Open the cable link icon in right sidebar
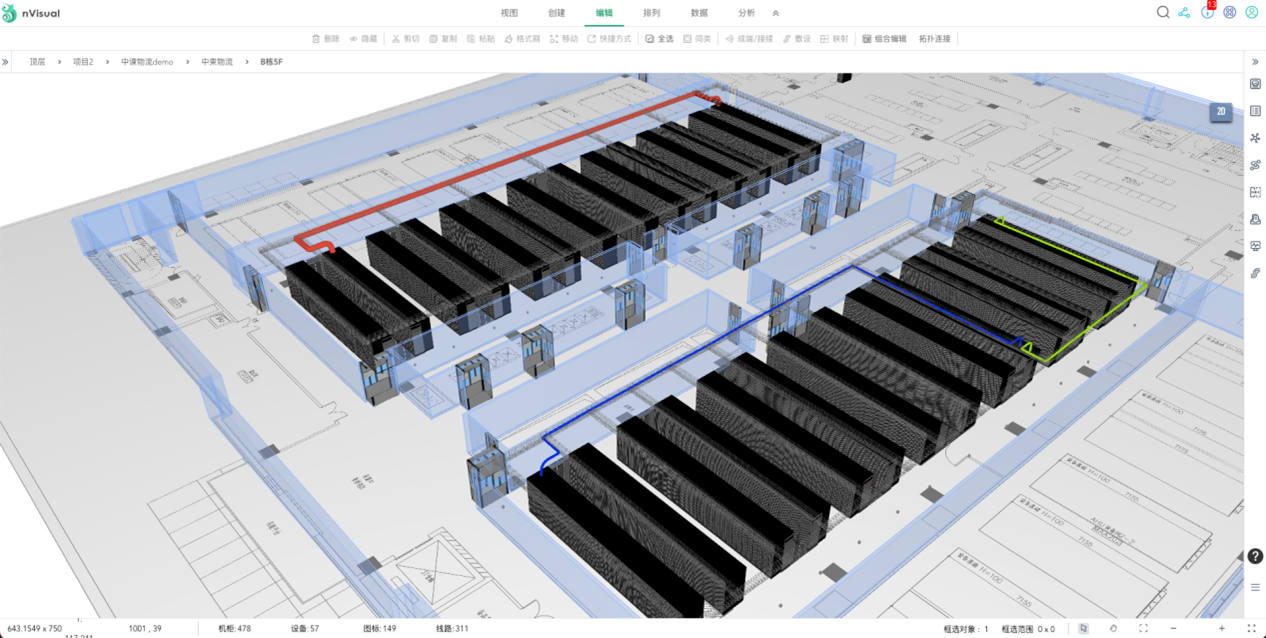 (x=1256, y=165)
